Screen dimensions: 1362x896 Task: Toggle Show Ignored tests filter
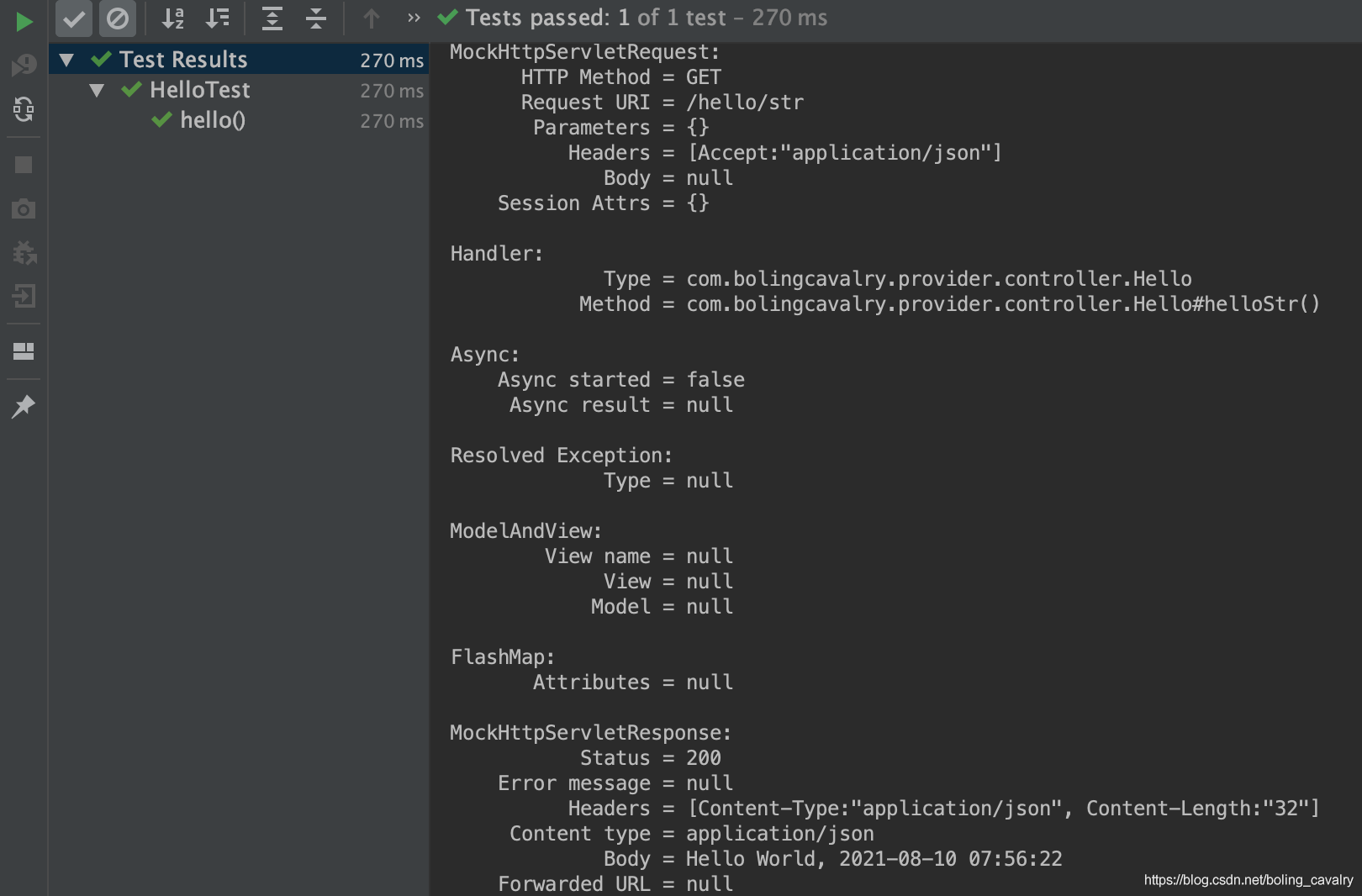coord(118,18)
